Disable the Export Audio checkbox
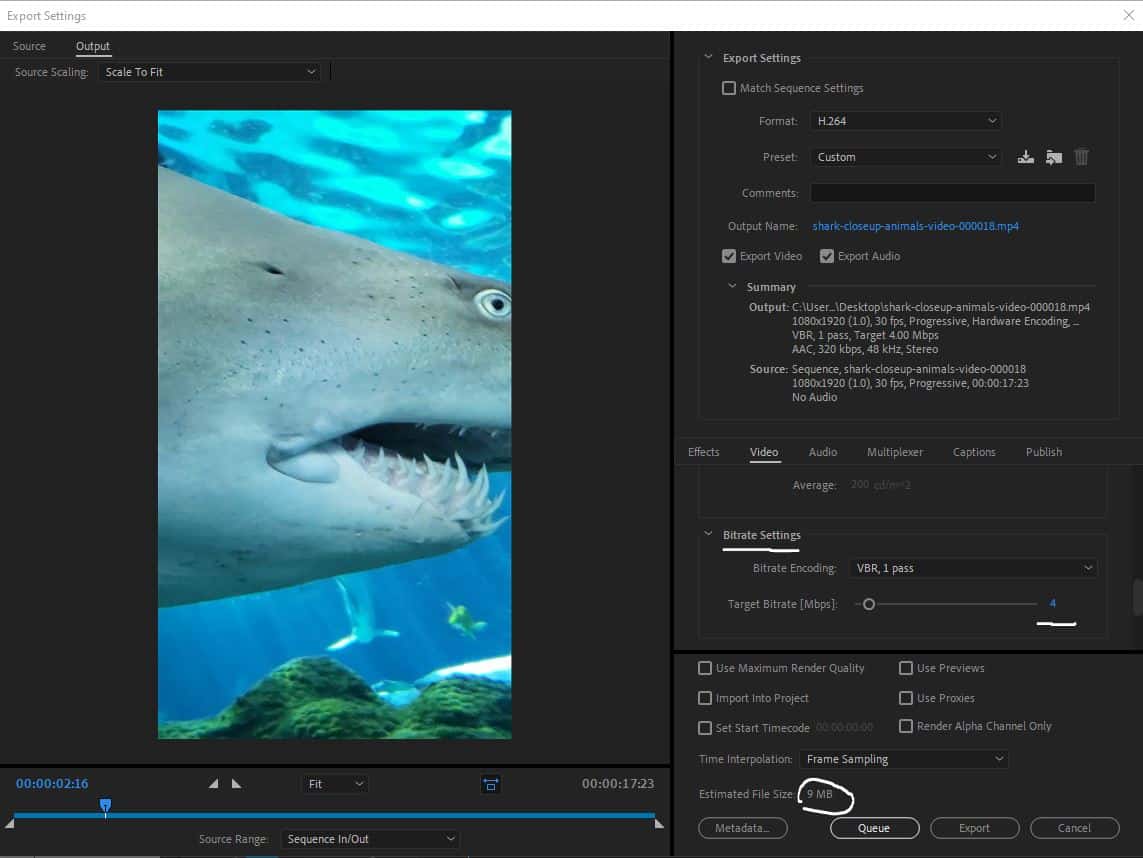This screenshot has height=858, width=1143. [x=827, y=256]
